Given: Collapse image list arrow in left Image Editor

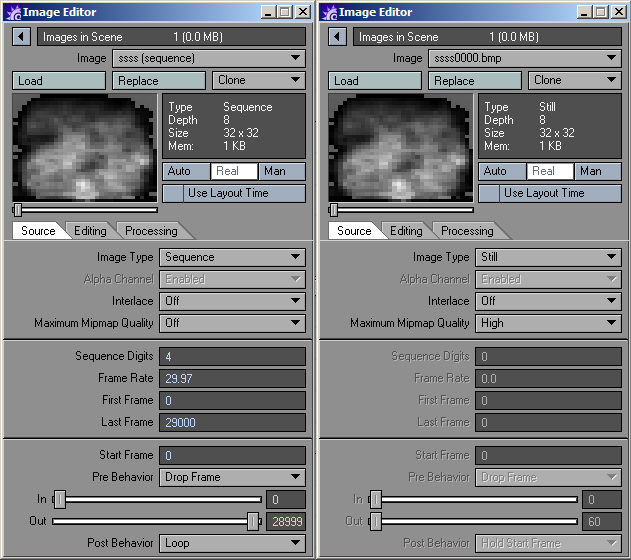Looking at the screenshot, I should (21, 37).
